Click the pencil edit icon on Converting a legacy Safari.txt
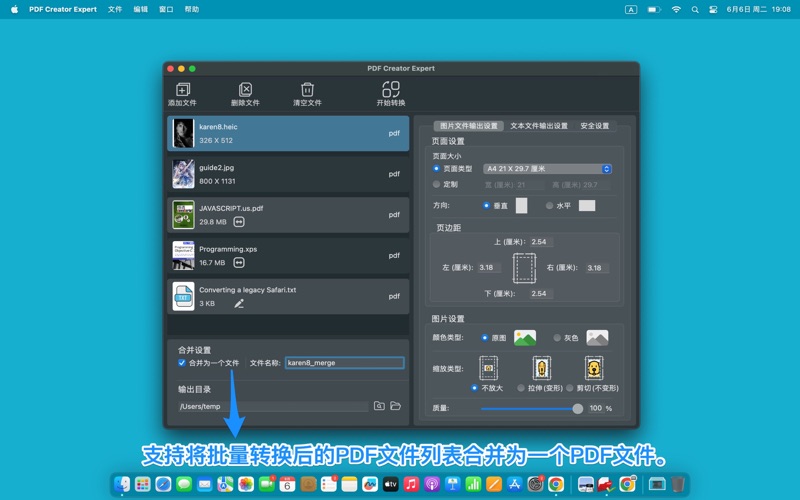This screenshot has width=800, height=500. [239, 304]
